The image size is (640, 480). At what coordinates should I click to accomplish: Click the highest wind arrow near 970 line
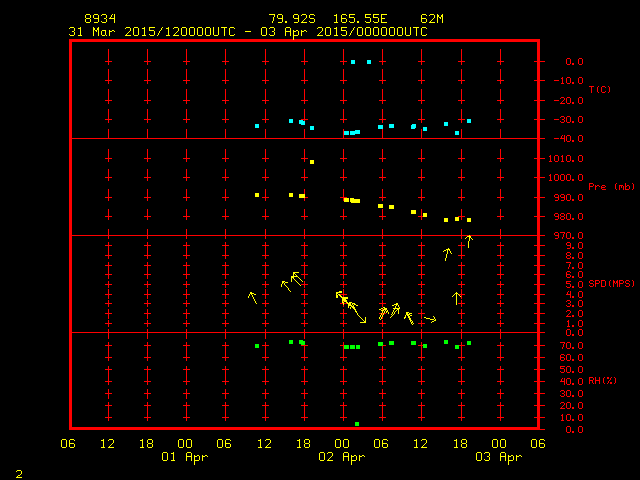click(x=468, y=240)
